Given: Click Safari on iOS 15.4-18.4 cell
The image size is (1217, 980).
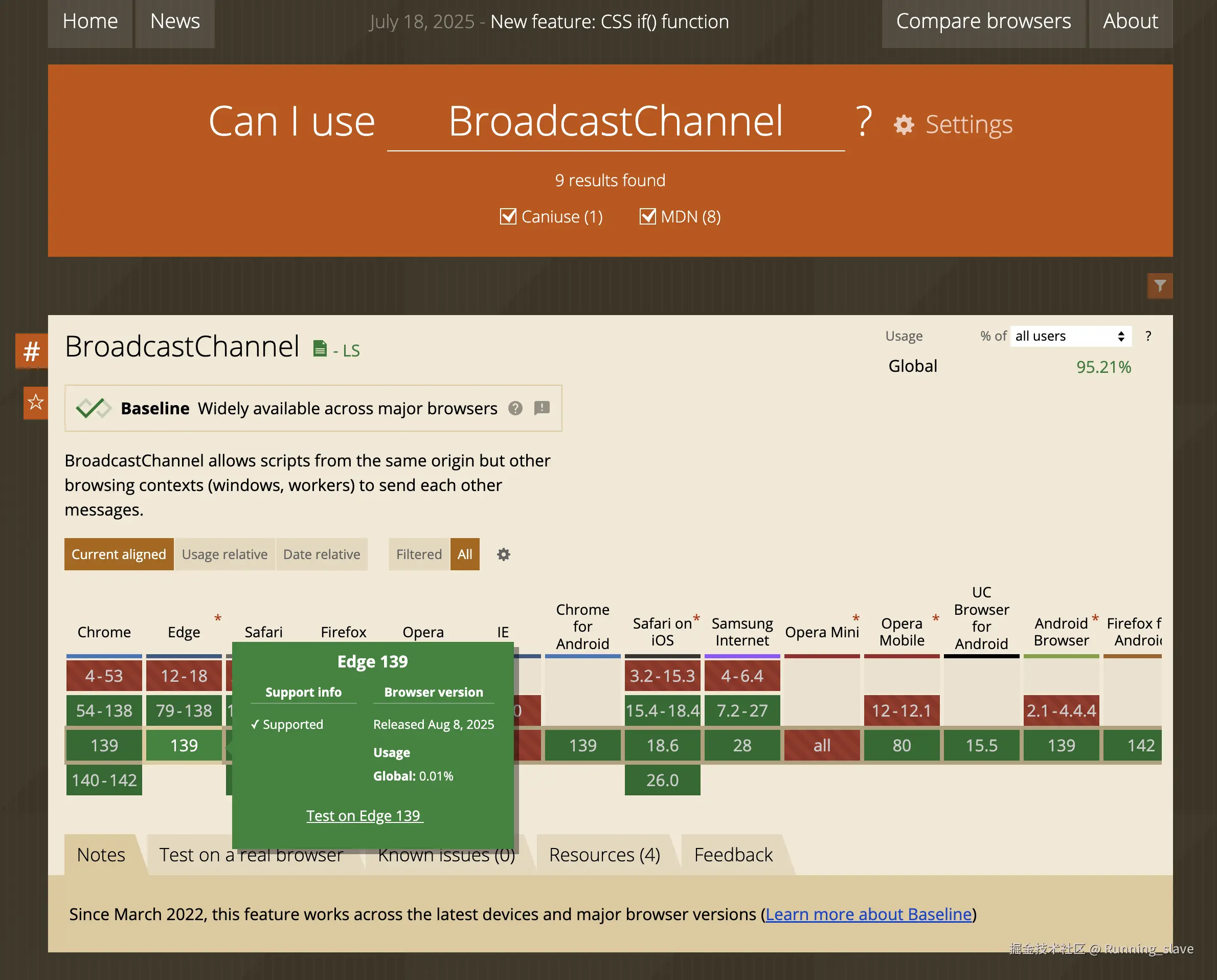Looking at the screenshot, I should click(x=663, y=711).
